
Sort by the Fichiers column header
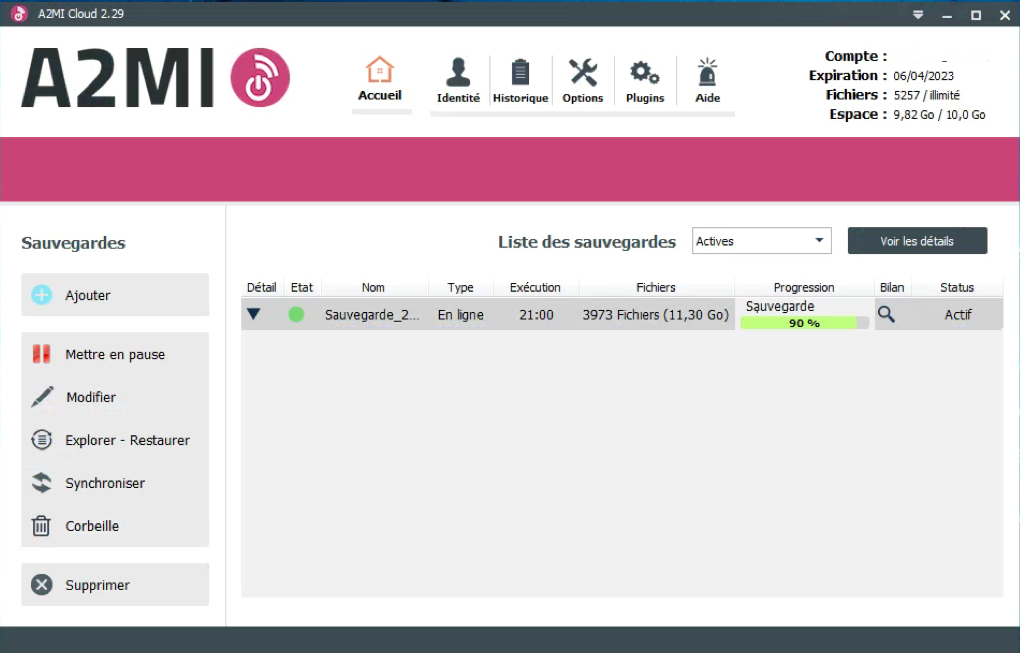pyautogui.click(x=656, y=287)
